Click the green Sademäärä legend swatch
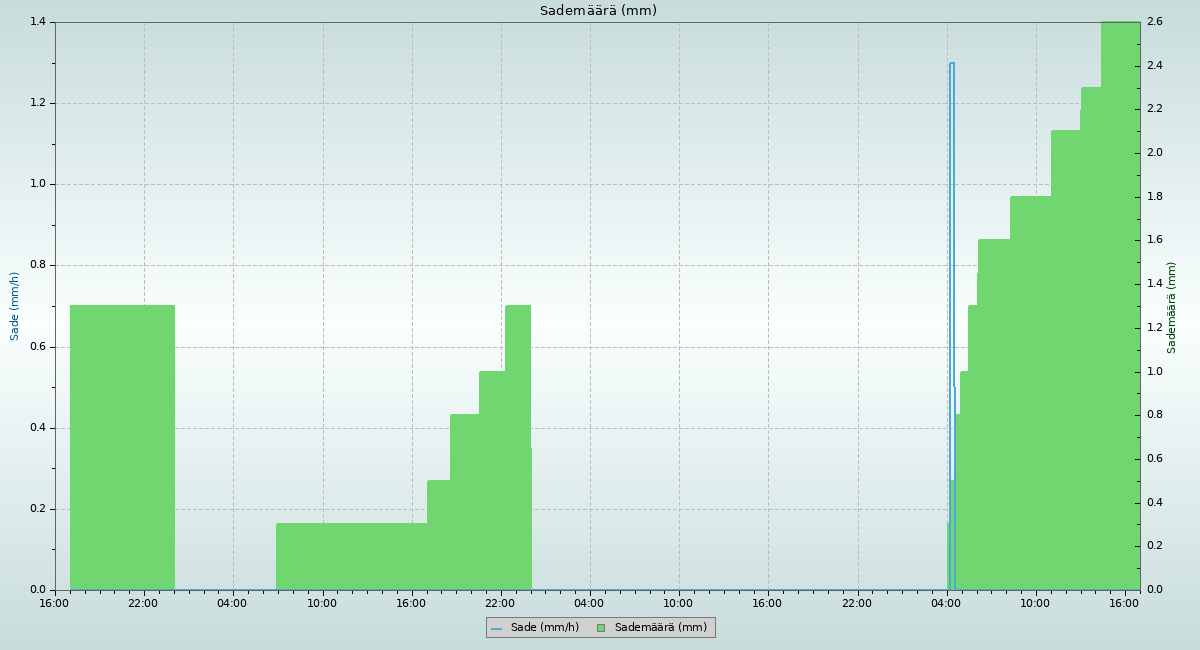This screenshot has width=1200, height=650. click(x=601, y=628)
